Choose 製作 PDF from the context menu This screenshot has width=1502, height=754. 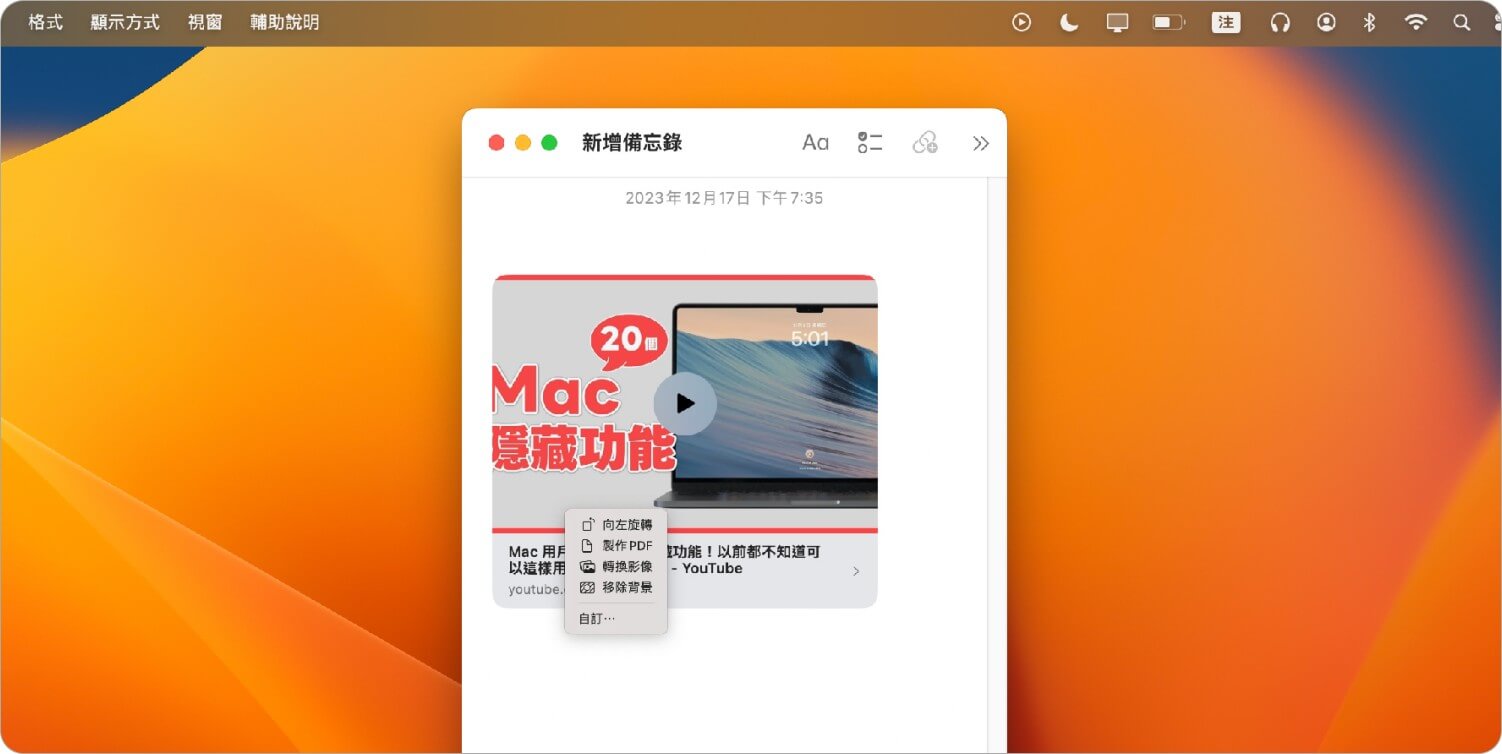pyautogui.click(x=616, y=545)
